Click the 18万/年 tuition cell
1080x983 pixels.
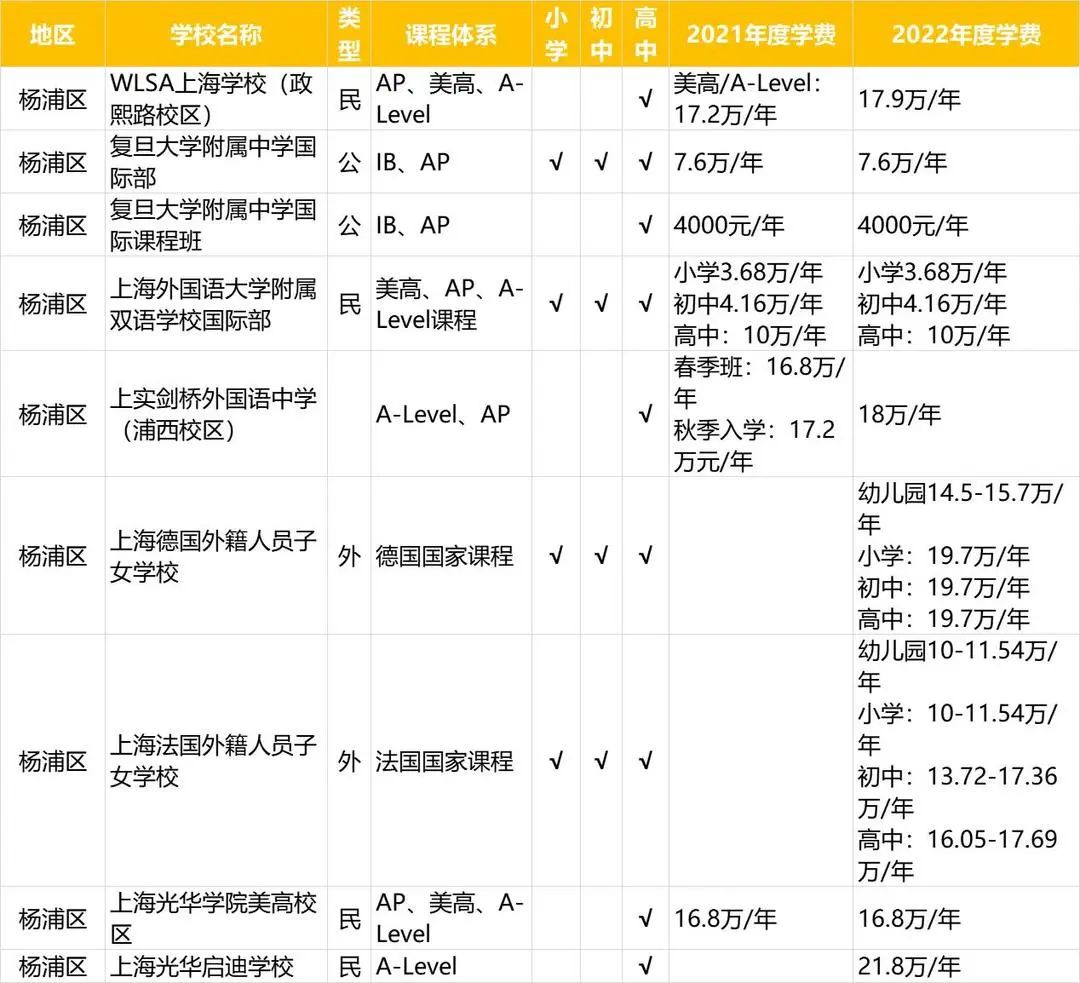click(x=966, y=414)
